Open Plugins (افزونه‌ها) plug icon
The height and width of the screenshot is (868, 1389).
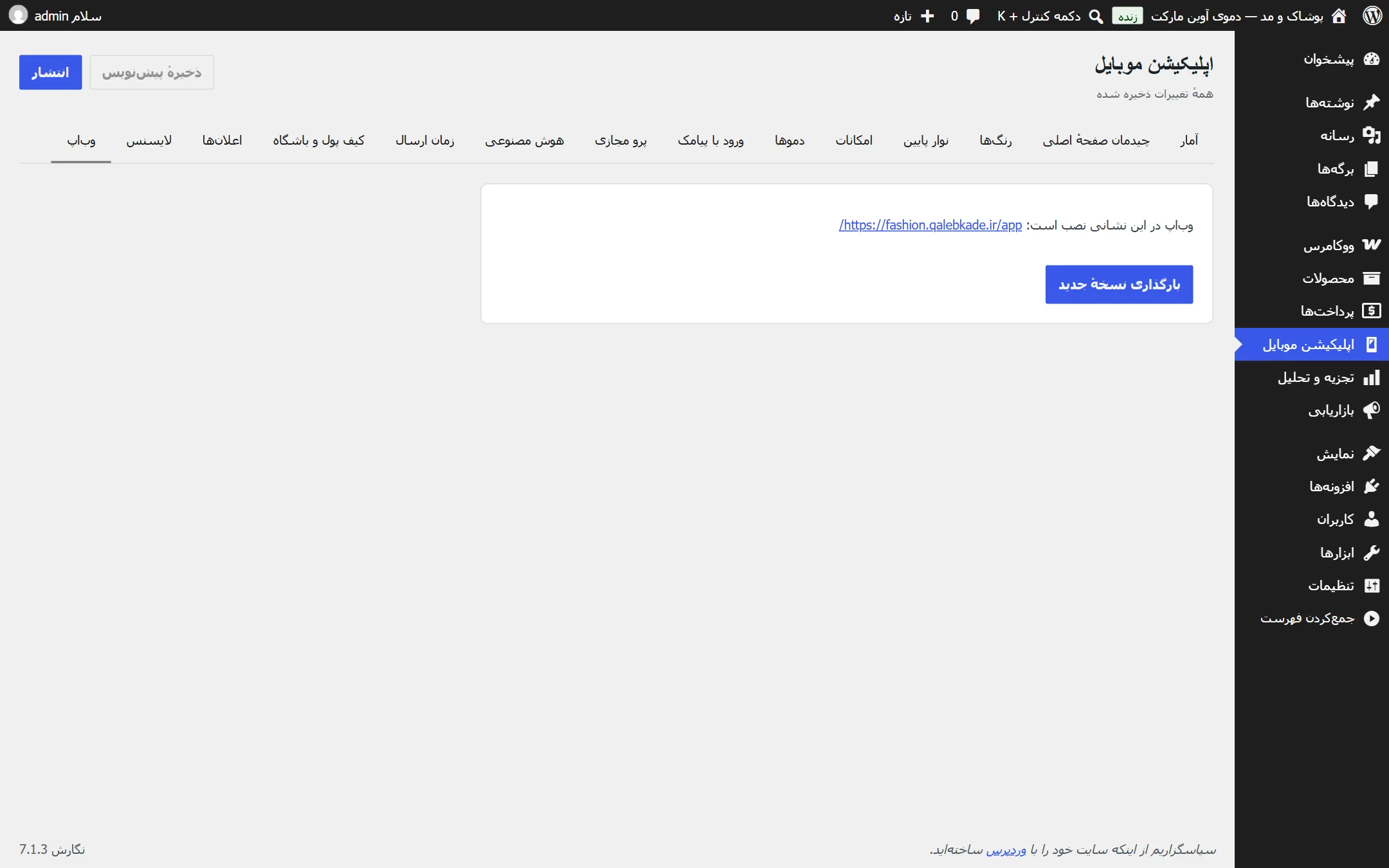pos(1371,486)
